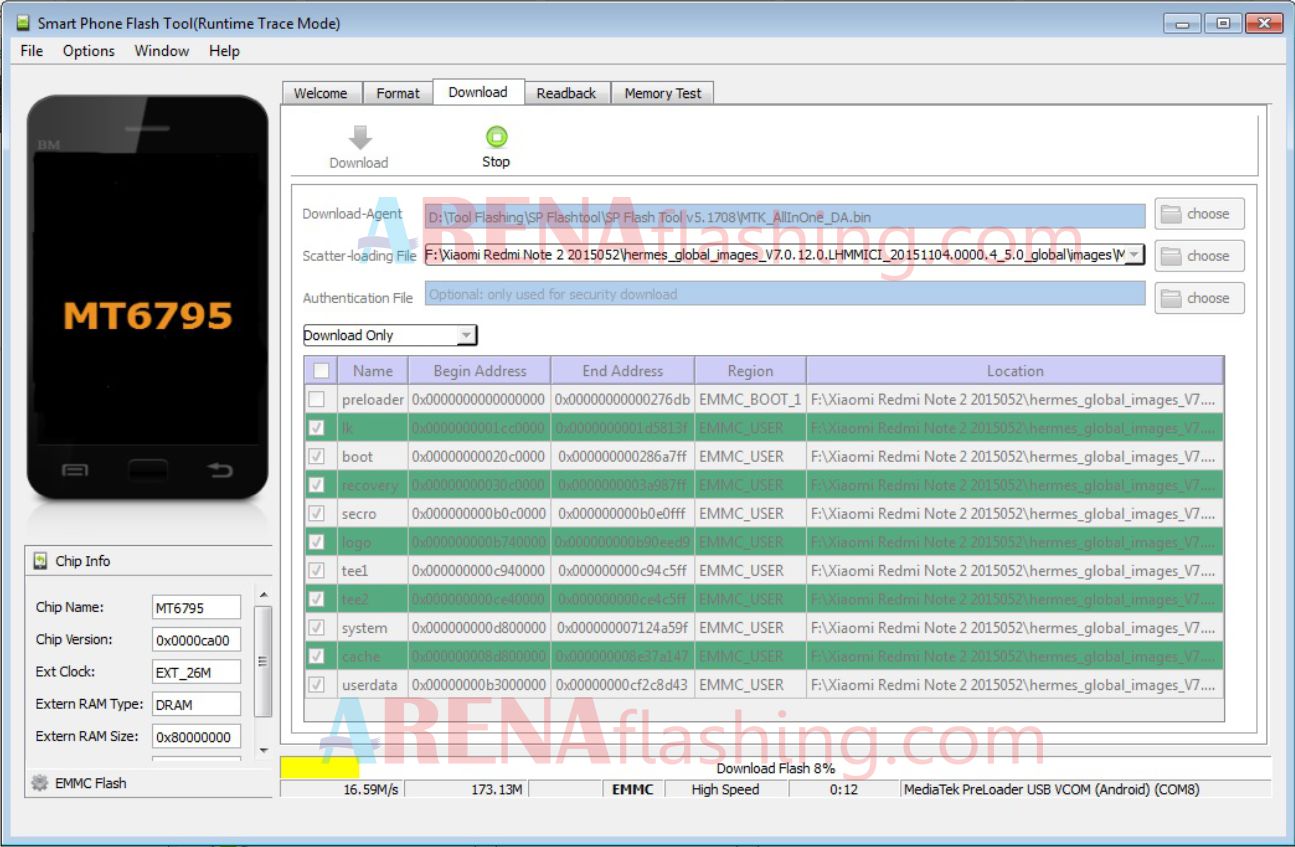Click the Region column header

click(x=751, y=371)
